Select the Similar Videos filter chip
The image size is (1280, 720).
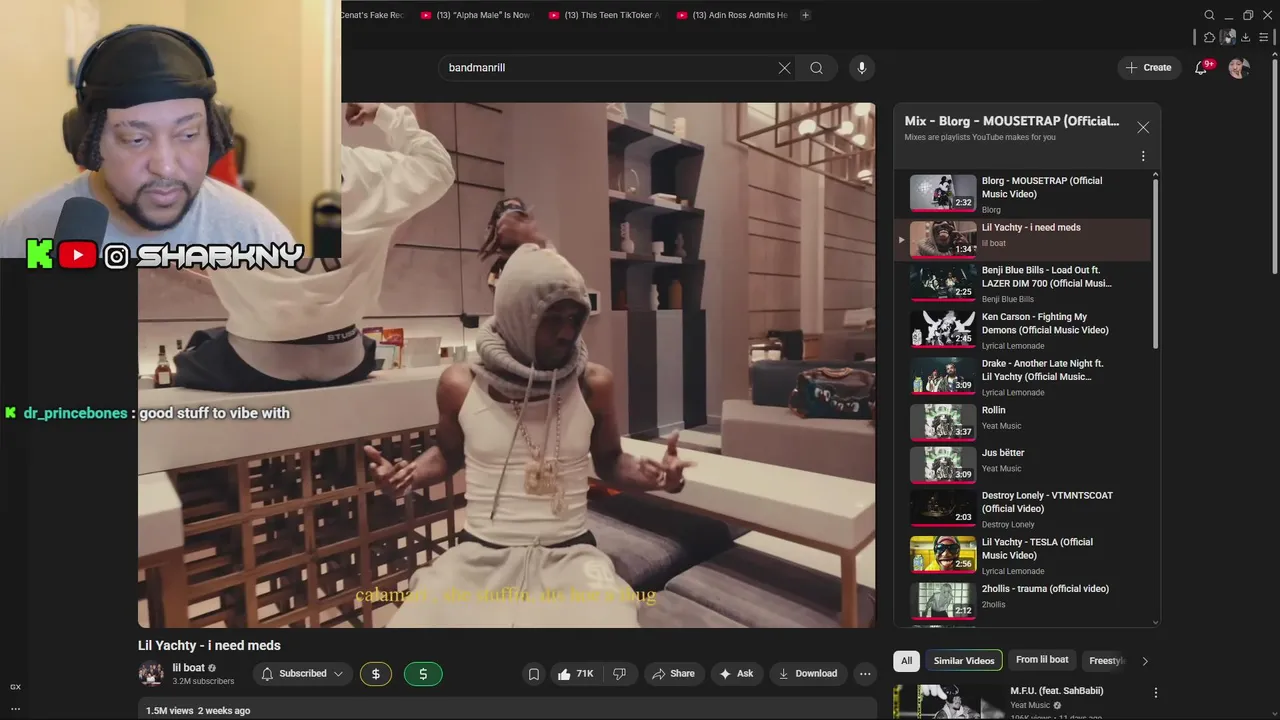[964, 661]
